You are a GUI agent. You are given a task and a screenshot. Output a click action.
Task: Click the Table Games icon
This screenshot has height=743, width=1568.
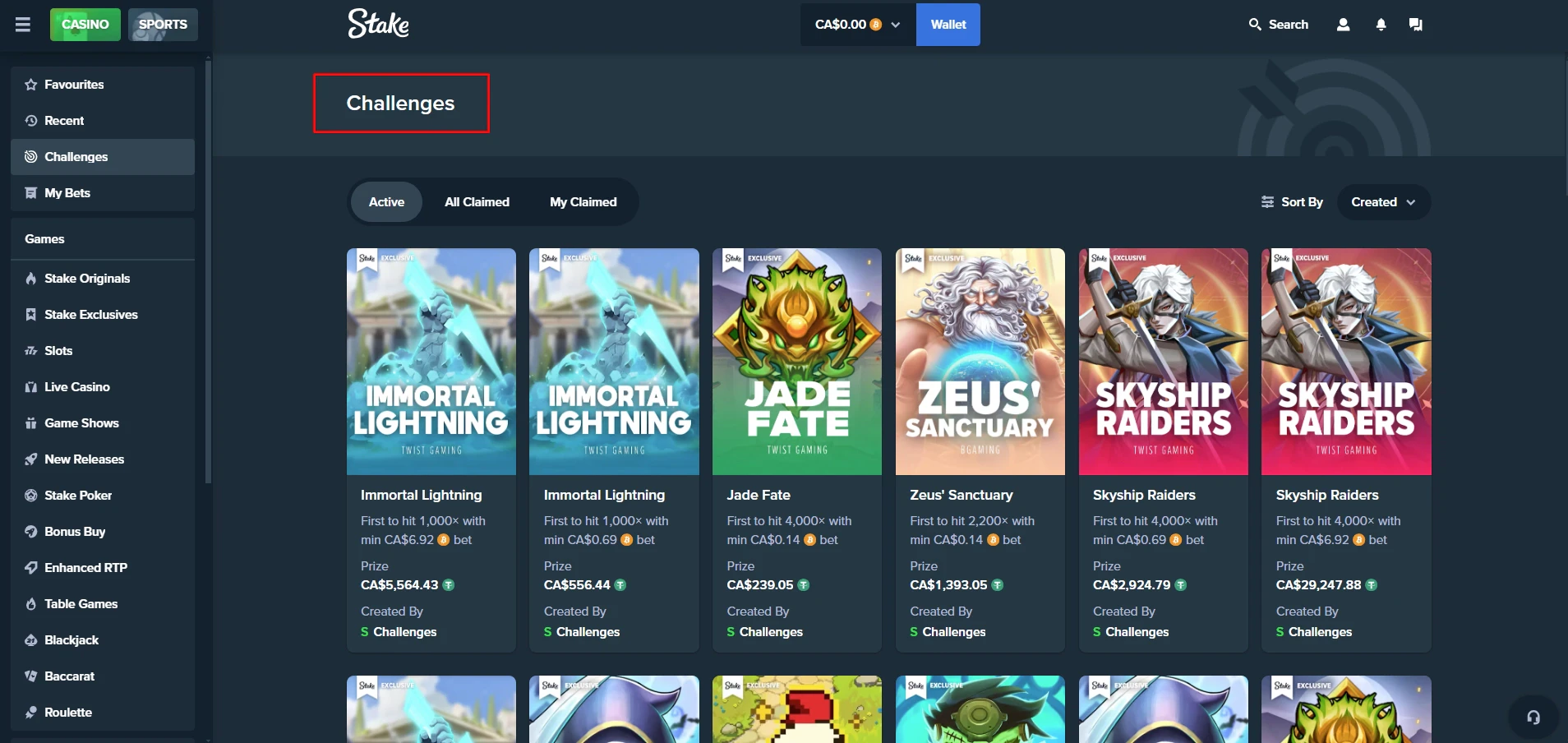point(31,604)
